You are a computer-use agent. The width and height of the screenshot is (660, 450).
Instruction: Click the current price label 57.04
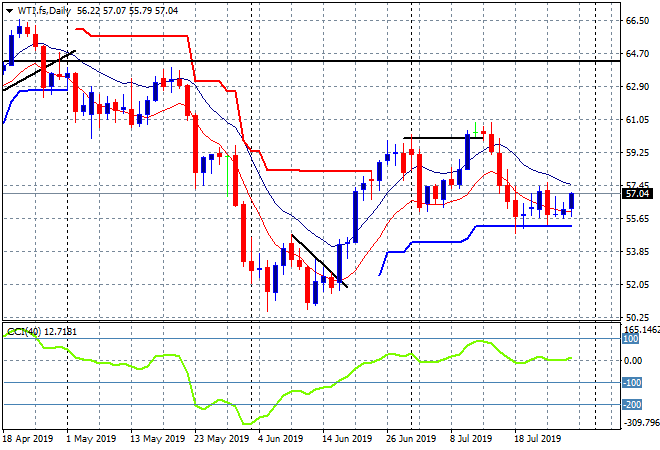coord(637,194)
